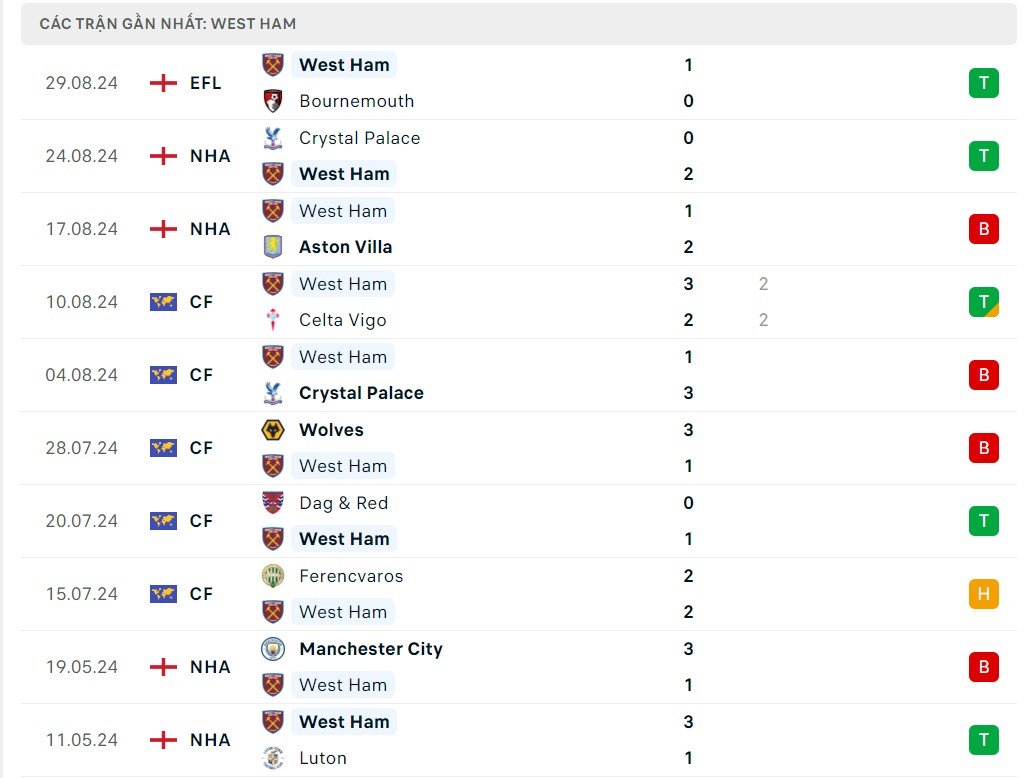Click the Dag & Red team name
1029x778 pixels.
click(343, 503)
